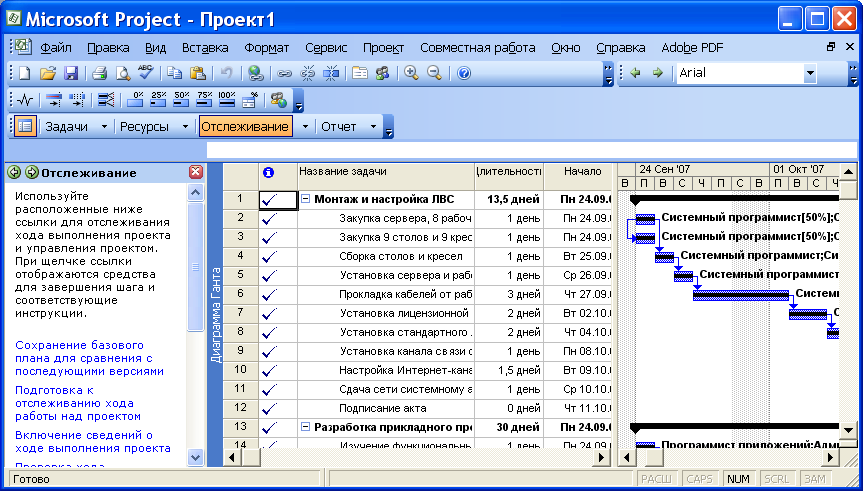This screenshot has height=491, width=863.
Task: Print the project using printer icon
Action: [99, 73]
